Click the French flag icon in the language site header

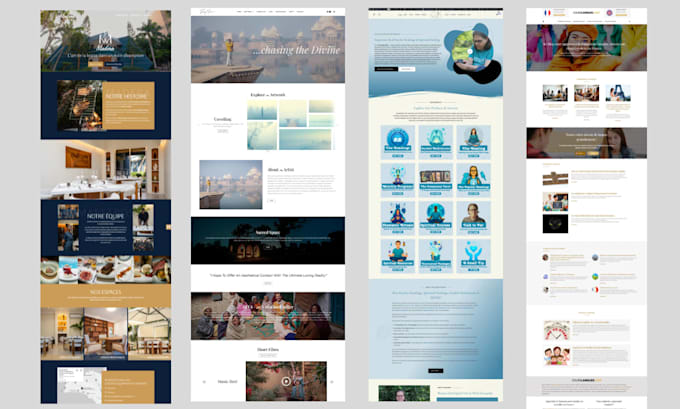pyautogui.click(x=547, y=13)
